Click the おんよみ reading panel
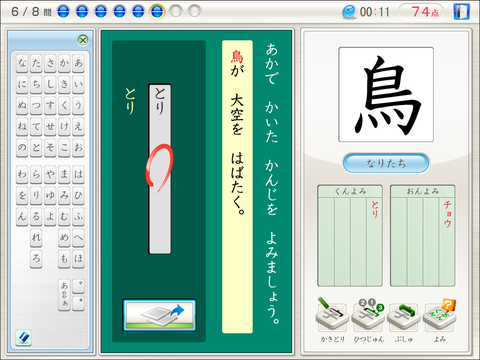The image size is (480, 360). 422,236
